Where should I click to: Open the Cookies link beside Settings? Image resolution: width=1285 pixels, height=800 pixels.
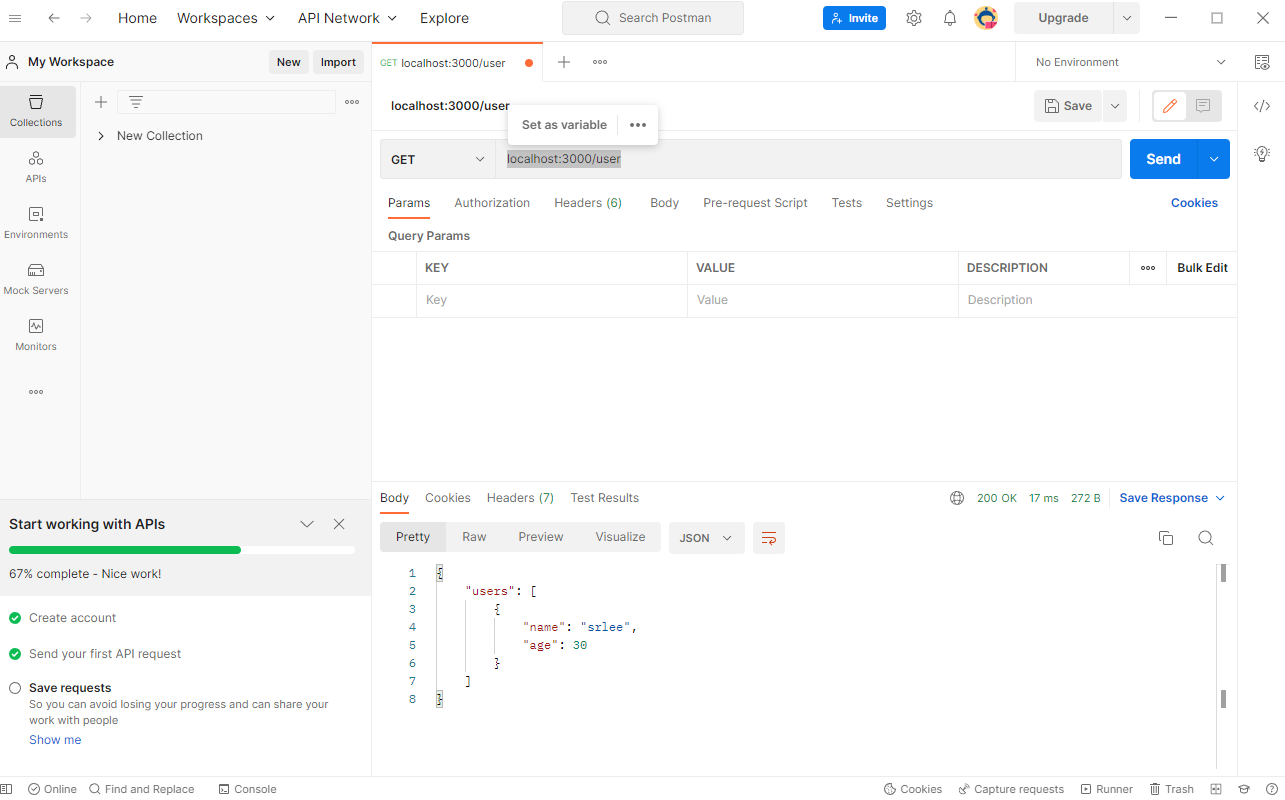tap(1194, 203)
